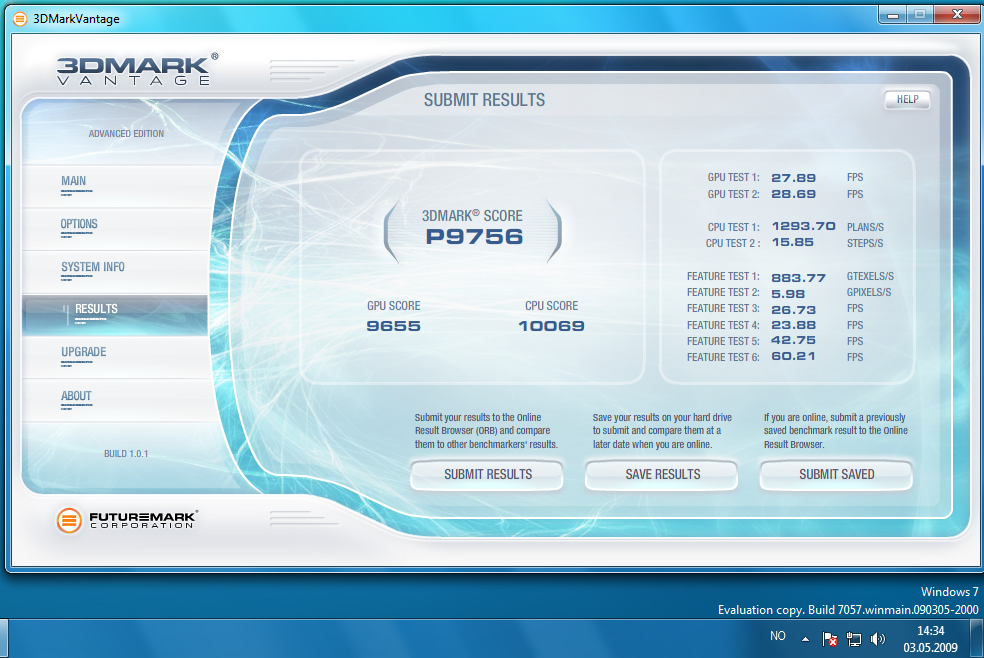Click the 3DMark score P9756

coord(474,236)
